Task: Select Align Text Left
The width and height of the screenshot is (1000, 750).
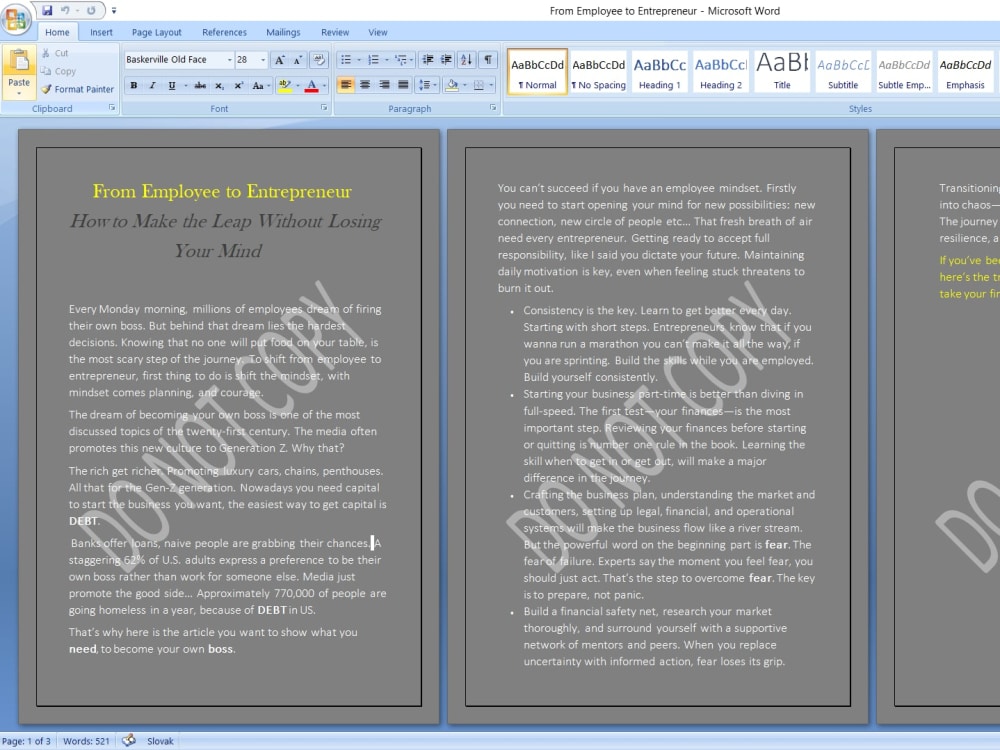Action: 346,85
